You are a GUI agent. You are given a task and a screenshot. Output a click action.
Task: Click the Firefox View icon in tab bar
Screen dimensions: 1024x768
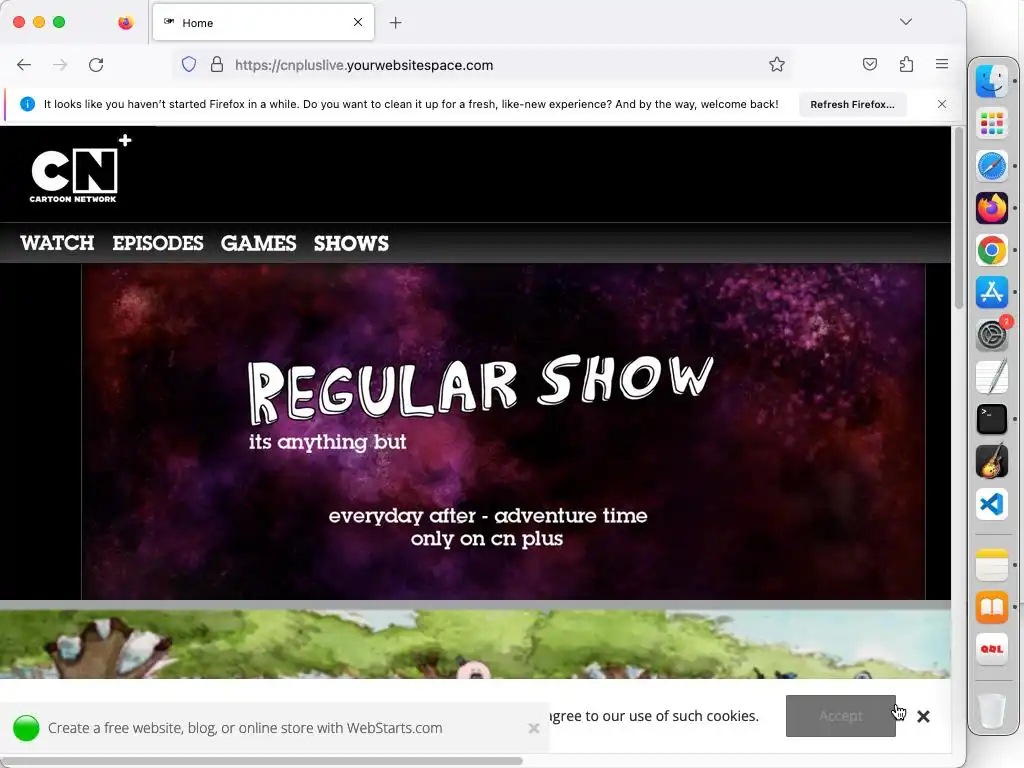coord(125,23)
